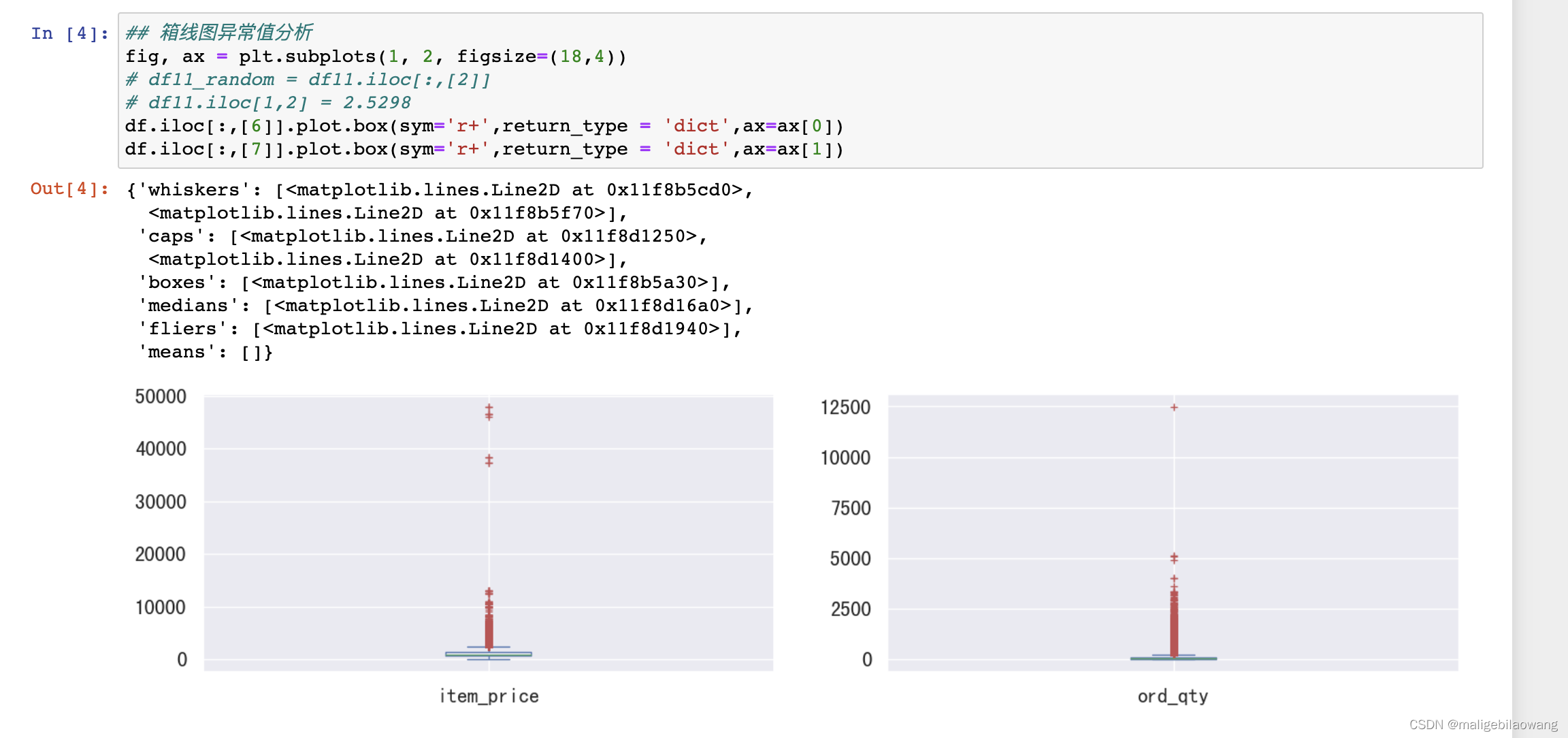Viewport: 1568px width, 738px height.
Task: Click the 7500 y-axis tick label
Action: (x=851, y=508)
